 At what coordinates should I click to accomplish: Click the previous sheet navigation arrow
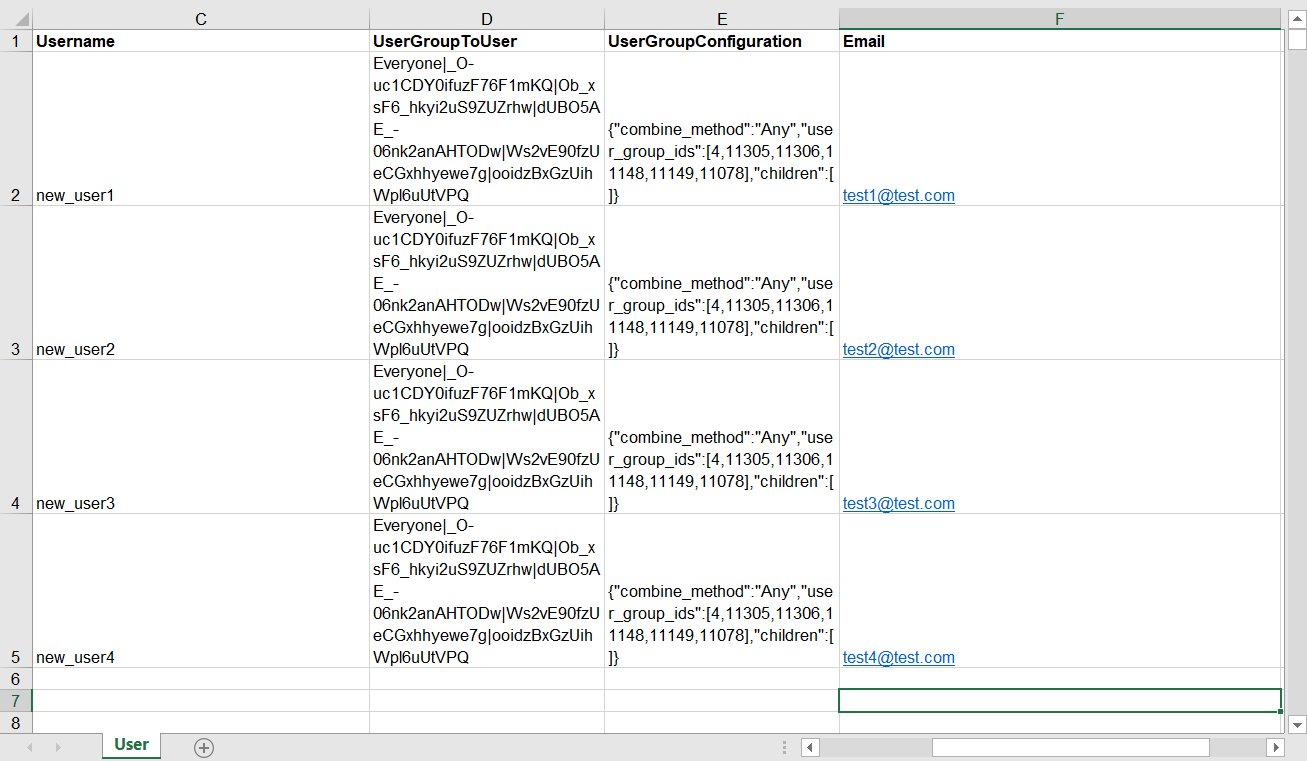(30, 747)
